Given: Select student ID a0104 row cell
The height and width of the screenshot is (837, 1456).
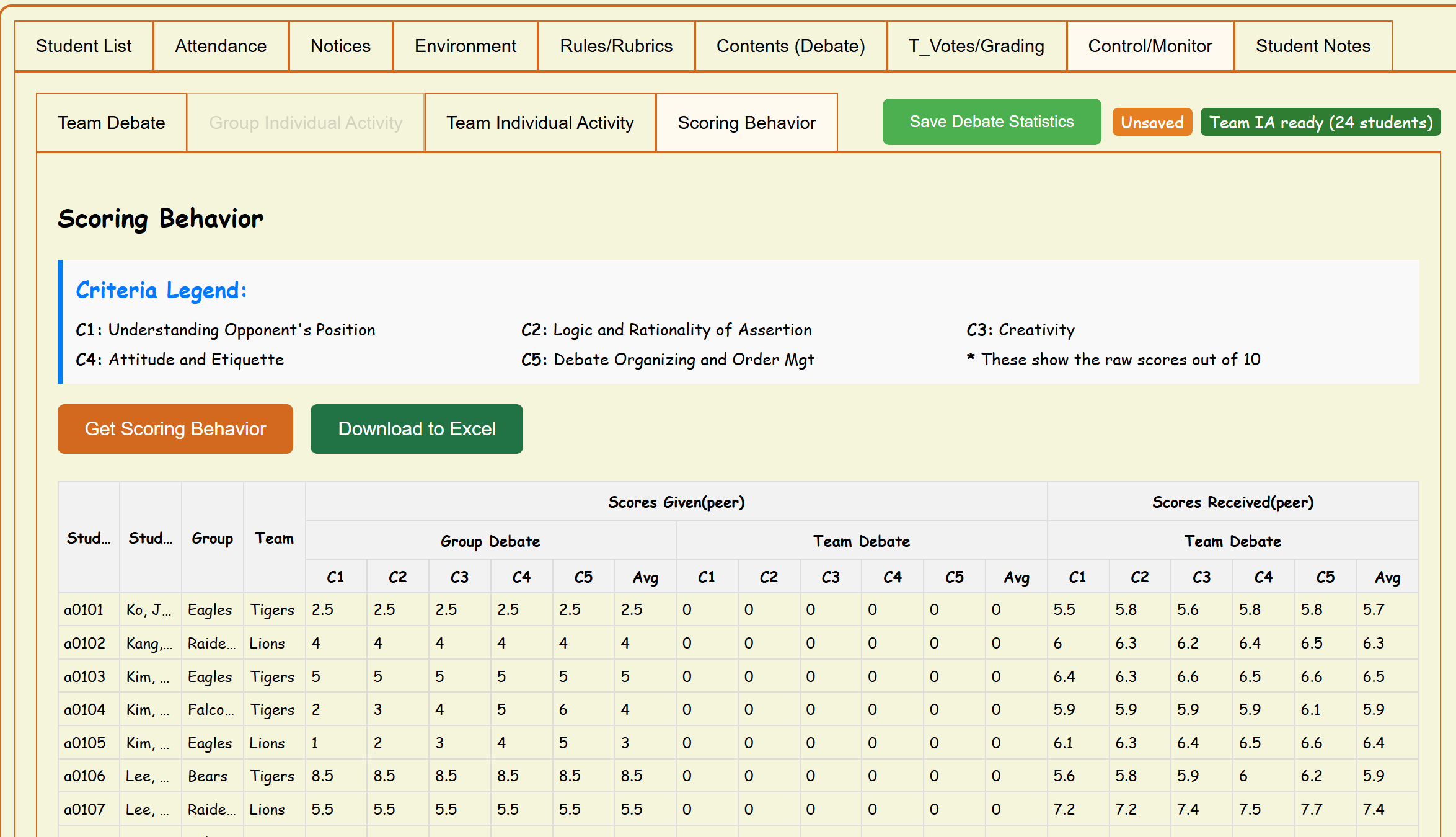Looking at the screenshot, I should [85, 709].
